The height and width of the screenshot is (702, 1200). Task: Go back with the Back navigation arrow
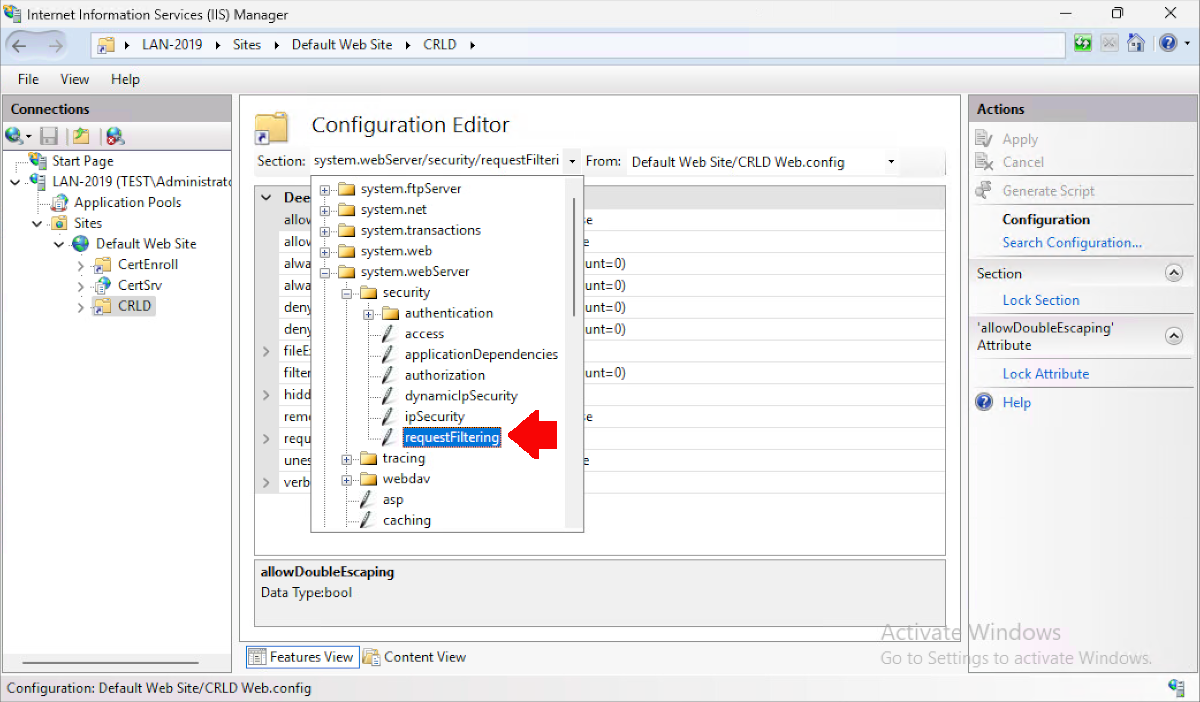(20, 45)
